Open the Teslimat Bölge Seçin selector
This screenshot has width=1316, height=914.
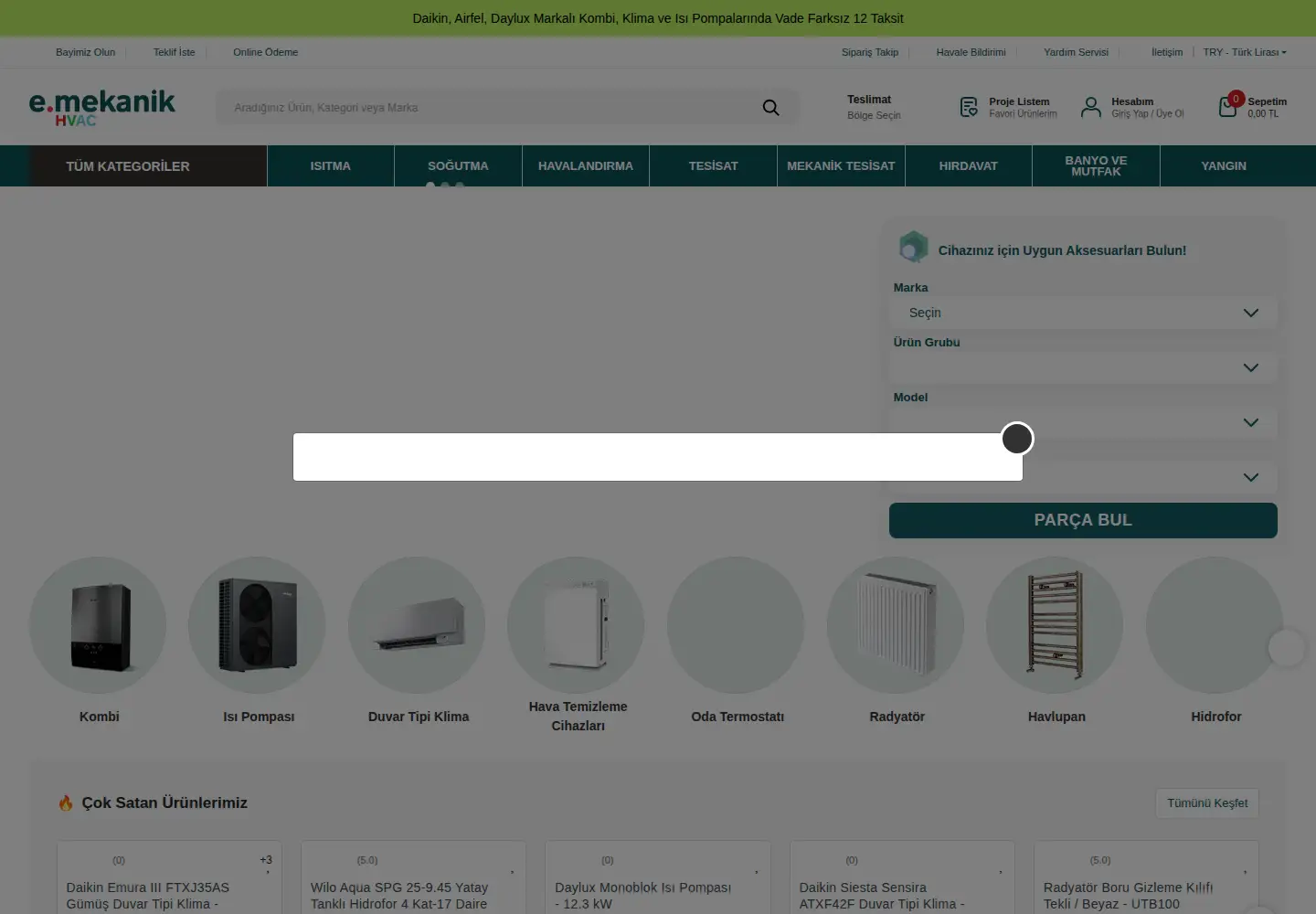click(x=874, y=107)
